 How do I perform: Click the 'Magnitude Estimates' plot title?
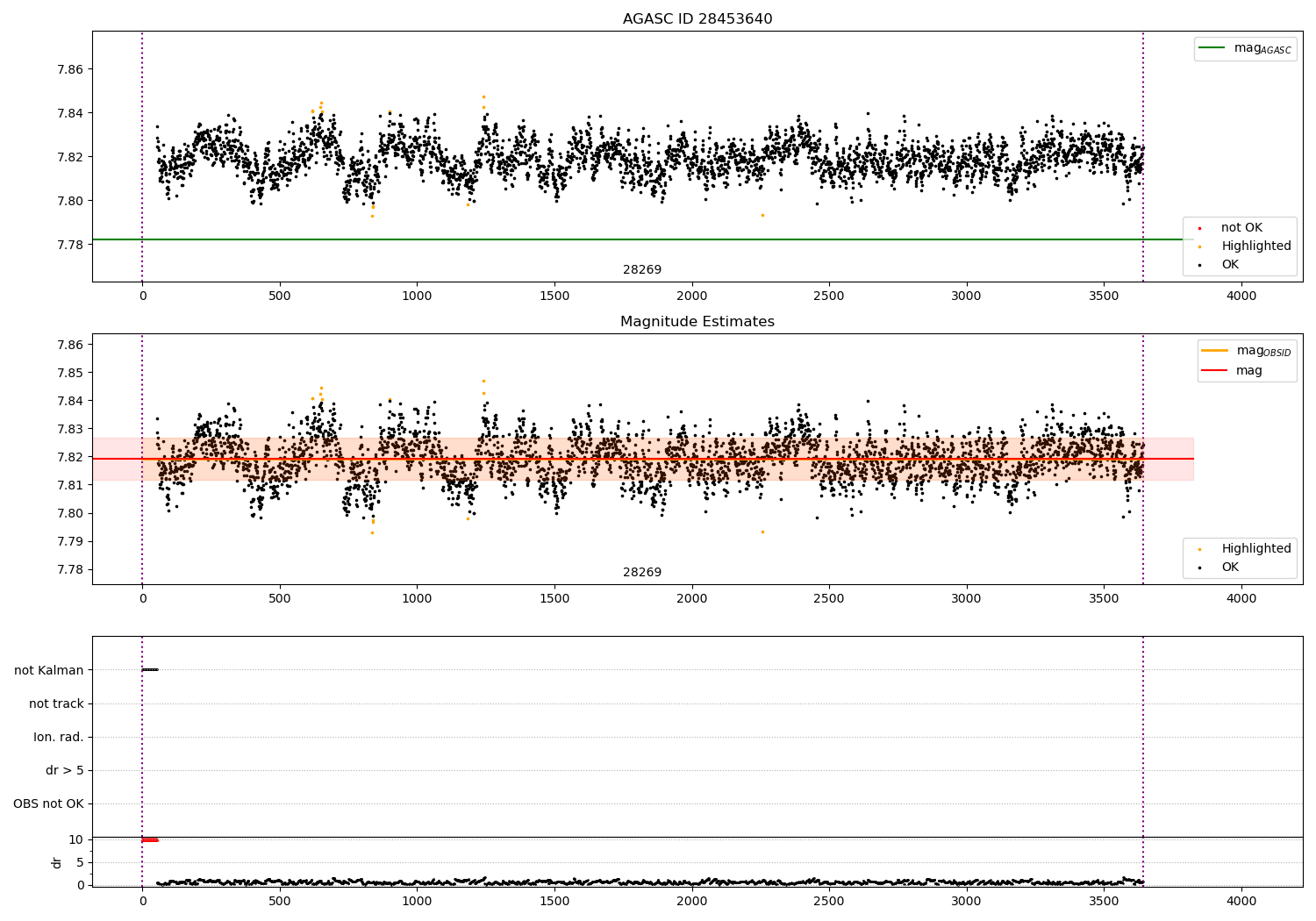coord(697,322)
